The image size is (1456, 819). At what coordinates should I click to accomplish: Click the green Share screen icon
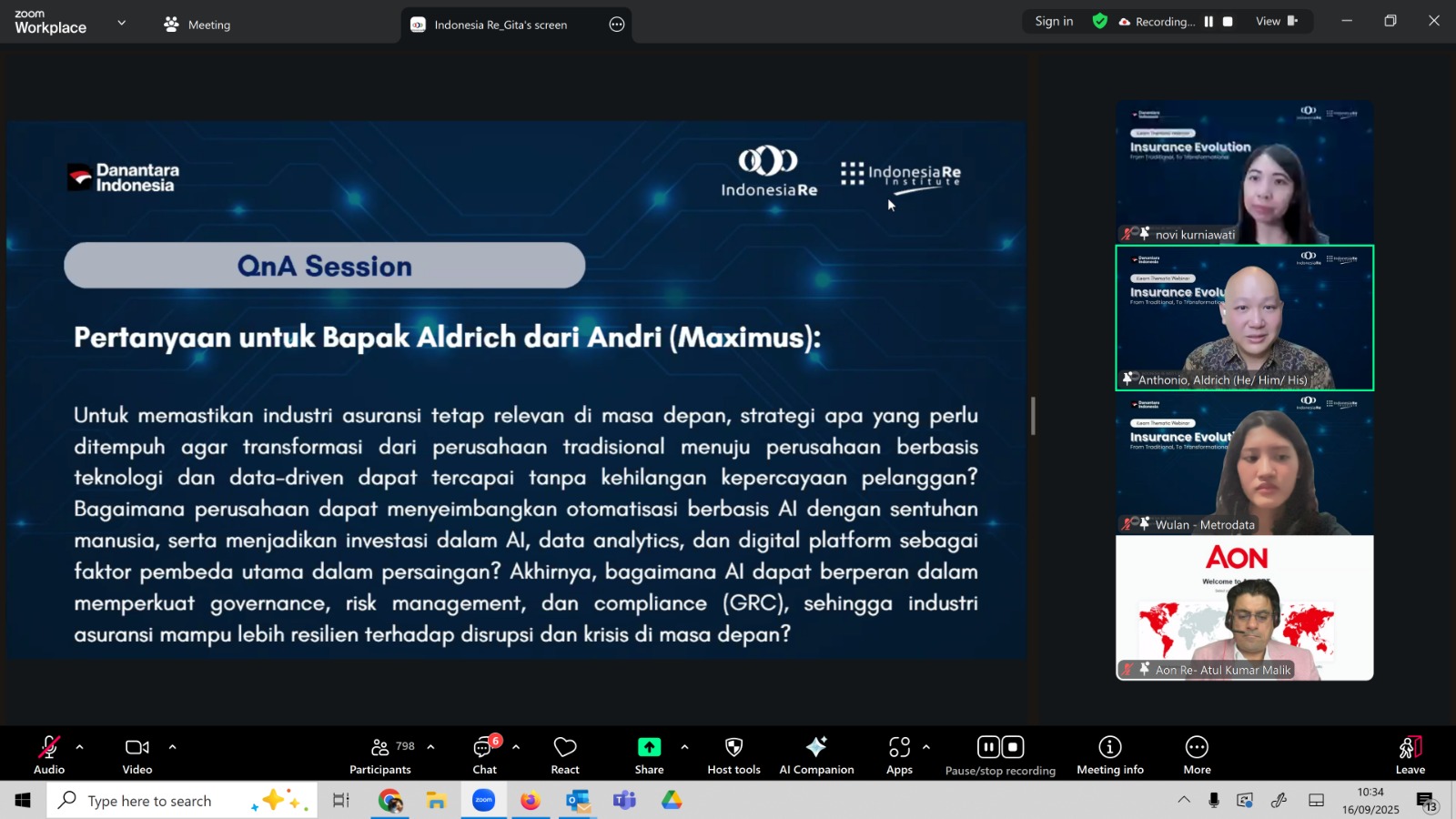pos(649,747)
